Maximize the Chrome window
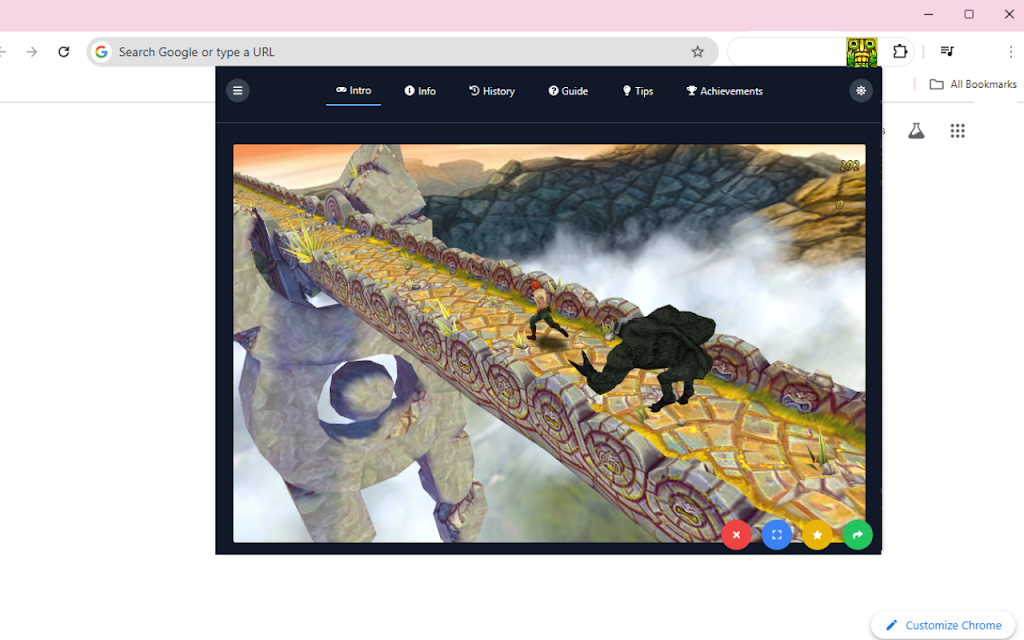 pos(969,14)
